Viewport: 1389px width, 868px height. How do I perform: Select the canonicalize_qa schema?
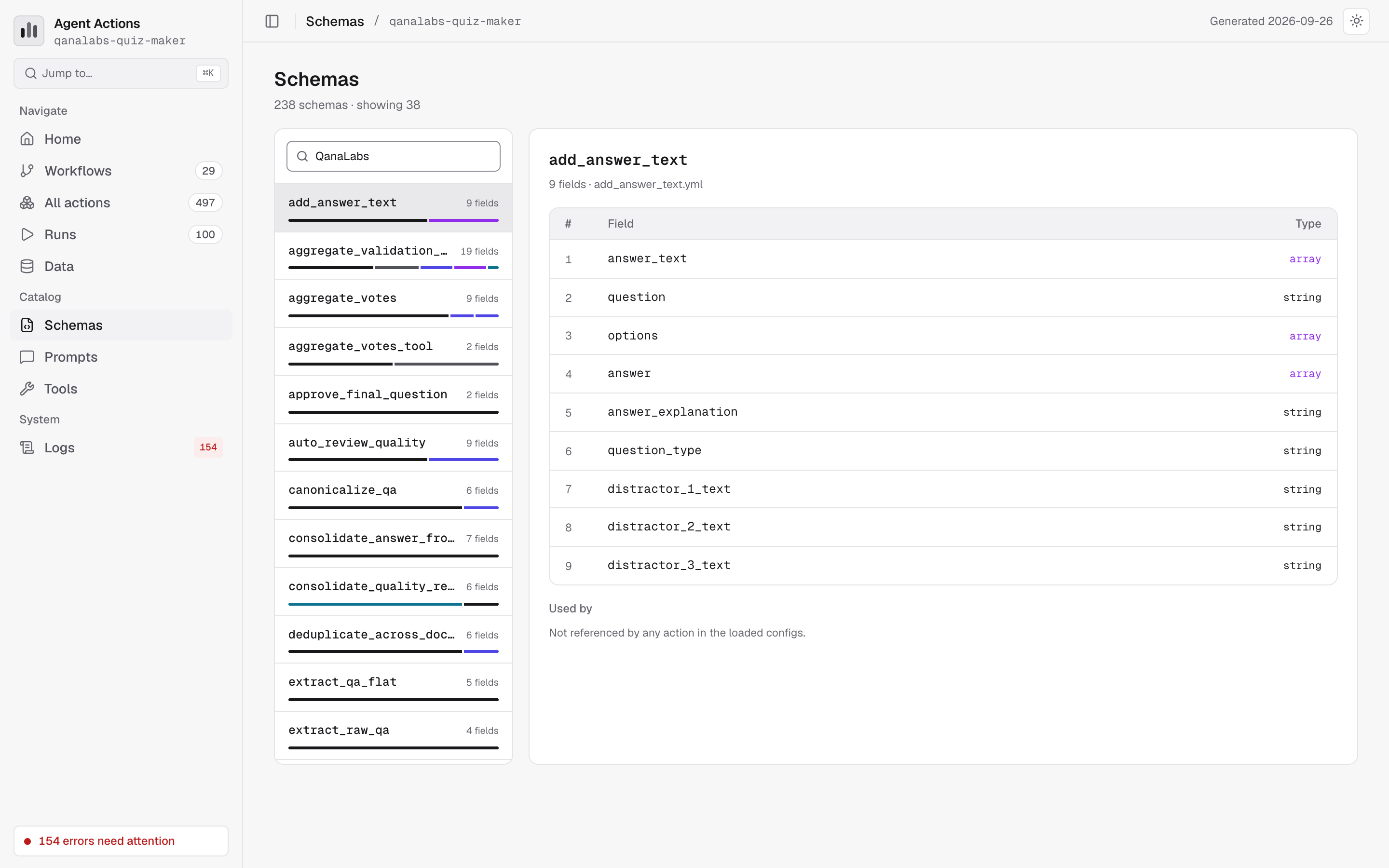click(393, 495)
